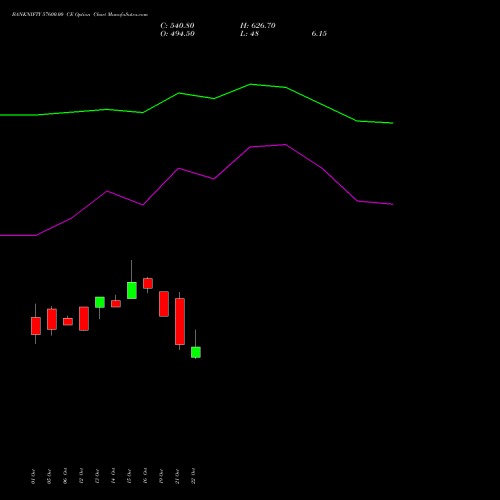The height and width of the screenshot is (500, 500).
Task: Select the red candlestick above 16 Oct
Action: pyautogui.click(x=148, y=283)
